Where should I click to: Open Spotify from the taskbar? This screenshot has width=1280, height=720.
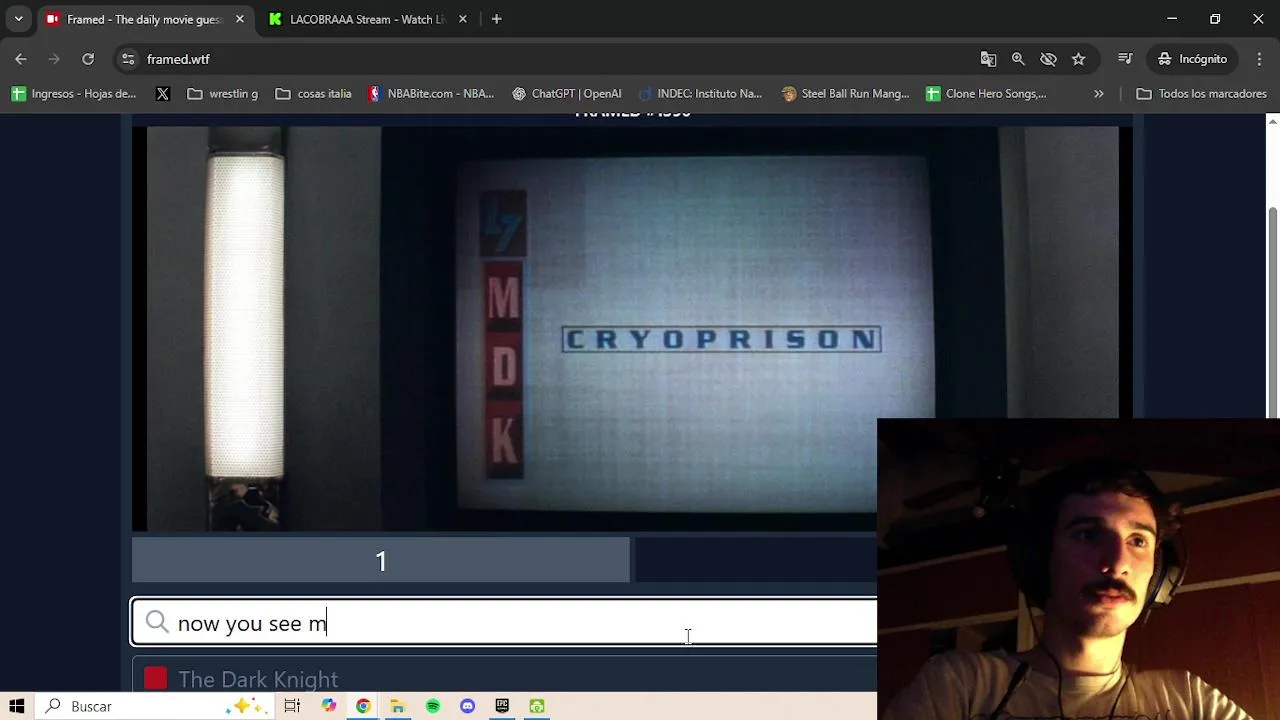pos(433,706)
